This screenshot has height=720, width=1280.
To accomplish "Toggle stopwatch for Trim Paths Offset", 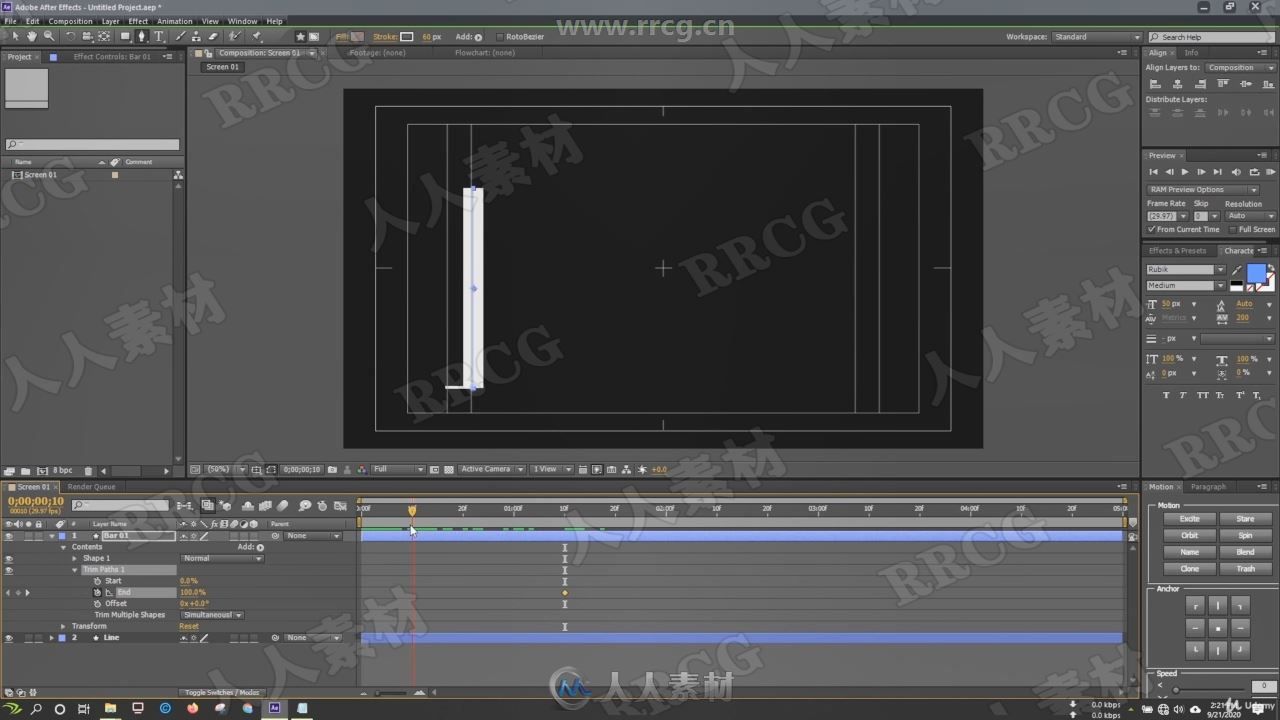I will tap(98, 604).
